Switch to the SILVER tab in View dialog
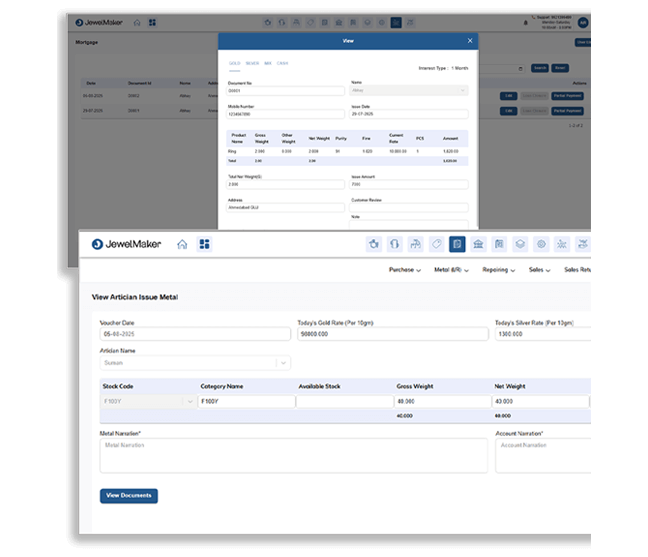The width and height of the screenshot is (648, 557). (x=252, y=63)
